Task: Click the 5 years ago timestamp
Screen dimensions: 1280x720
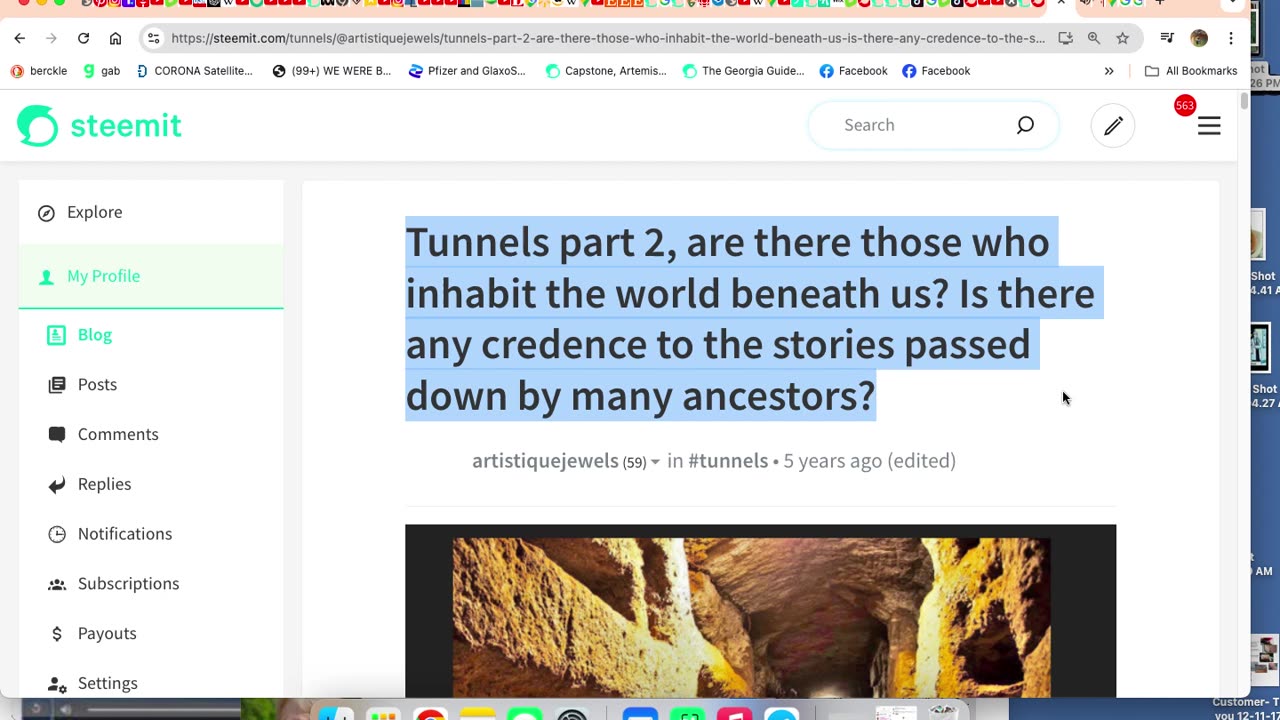Action: [x=833, y=460]
